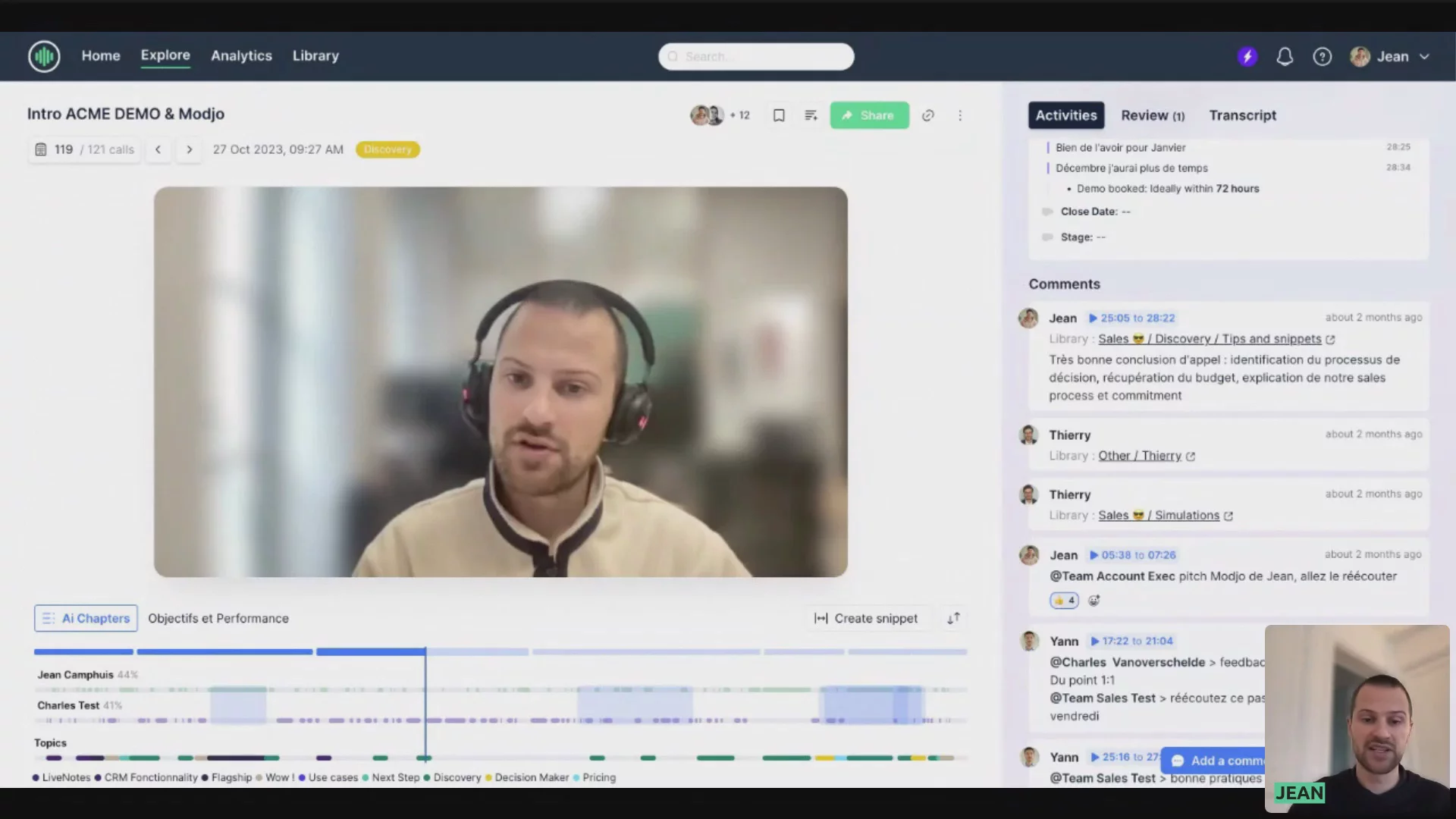Open the Other / Thierry library link
The width and height of the screenshot is (1456, 819).
tap(1140, 456)
